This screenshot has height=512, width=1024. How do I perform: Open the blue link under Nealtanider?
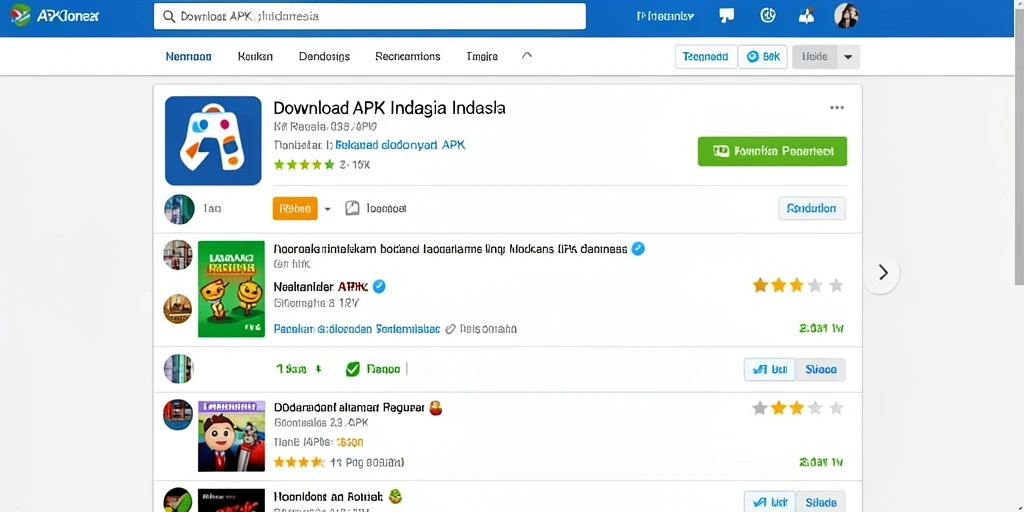coord(357,329)
